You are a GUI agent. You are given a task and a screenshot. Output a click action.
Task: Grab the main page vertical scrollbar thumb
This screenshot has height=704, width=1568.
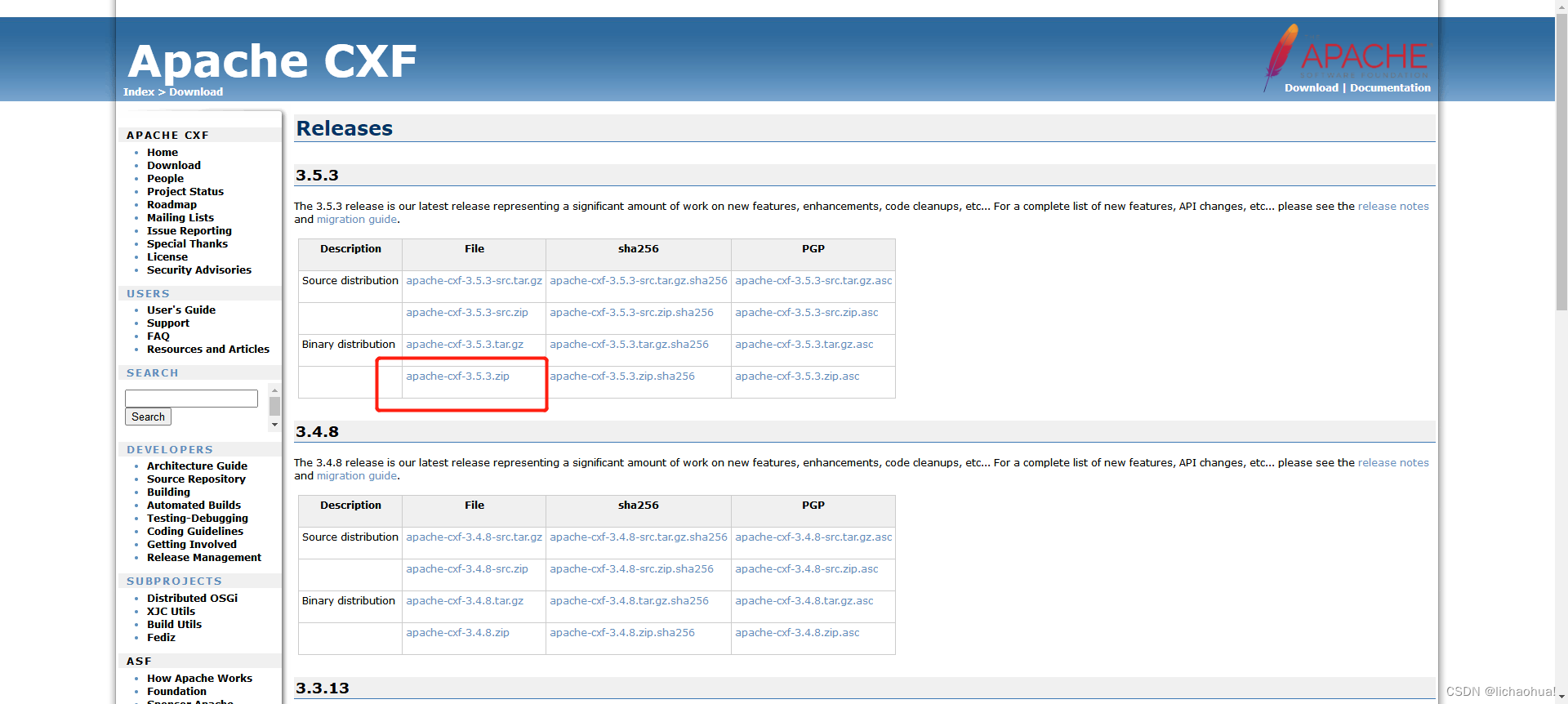(x=1561, y=163)
